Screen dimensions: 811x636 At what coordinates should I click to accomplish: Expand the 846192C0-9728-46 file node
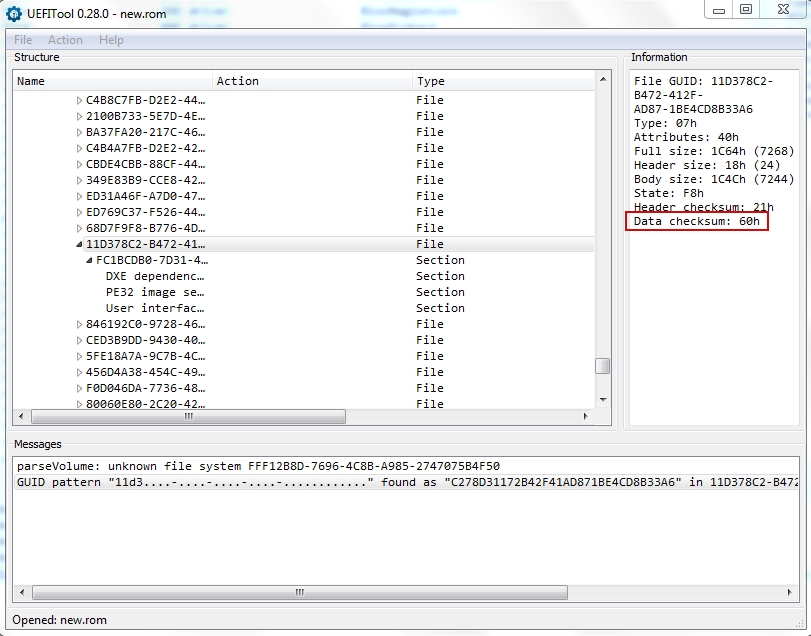click(79, 324)
